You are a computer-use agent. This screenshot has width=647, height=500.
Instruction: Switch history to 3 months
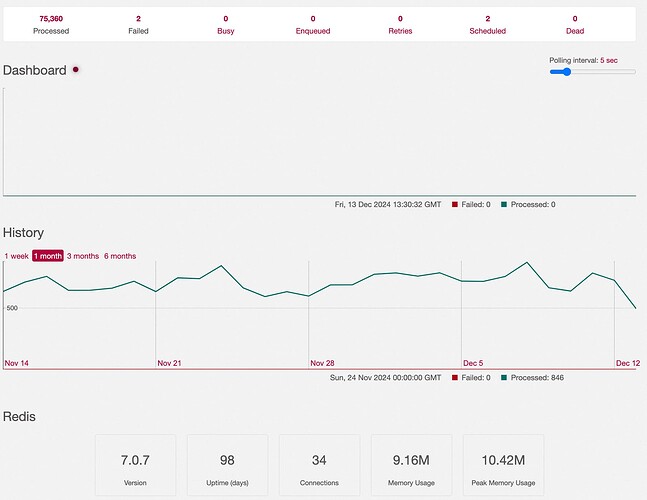point(83,256)
